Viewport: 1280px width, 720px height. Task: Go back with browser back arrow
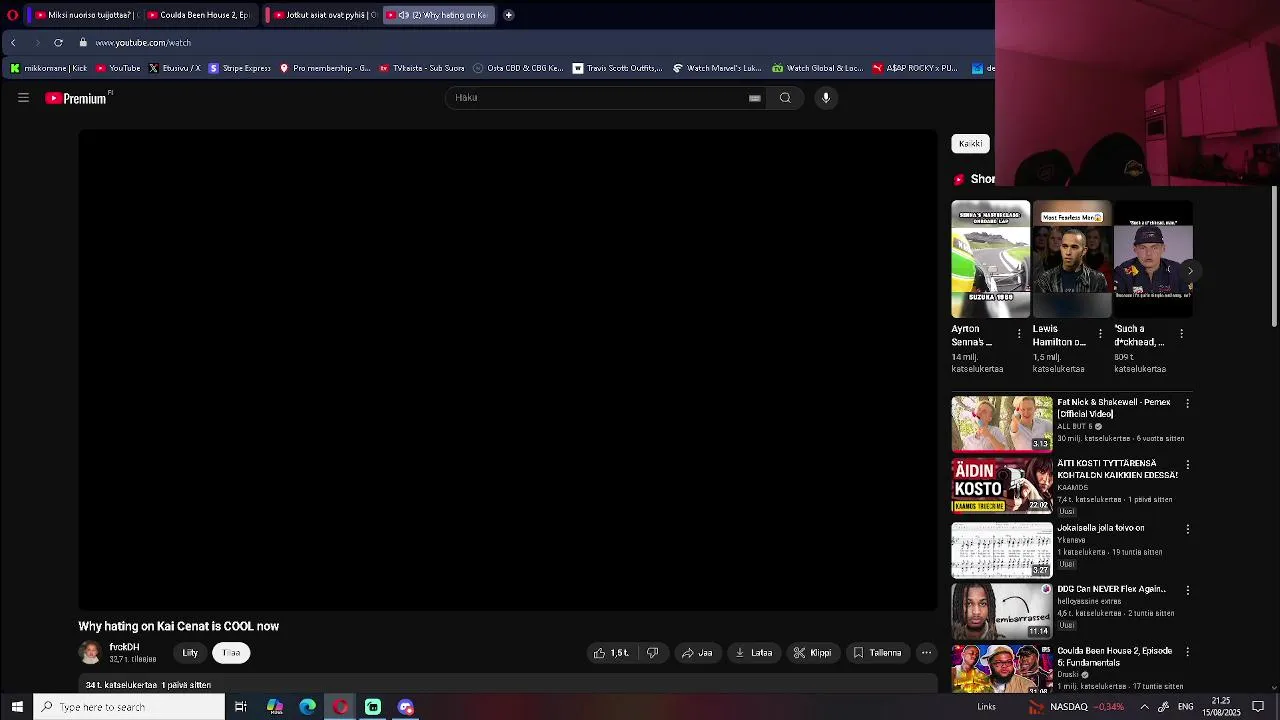(13, 43)
